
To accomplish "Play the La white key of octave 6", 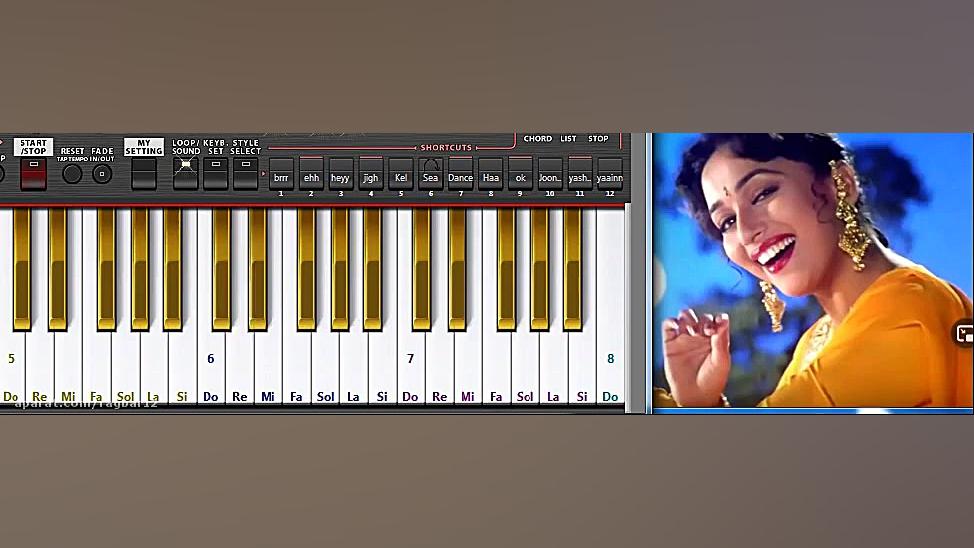I will (x=353, y=370).
